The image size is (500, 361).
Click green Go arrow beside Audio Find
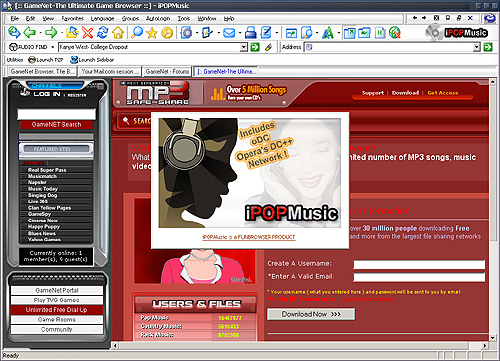pyautogui.click(x=255, y=47)
